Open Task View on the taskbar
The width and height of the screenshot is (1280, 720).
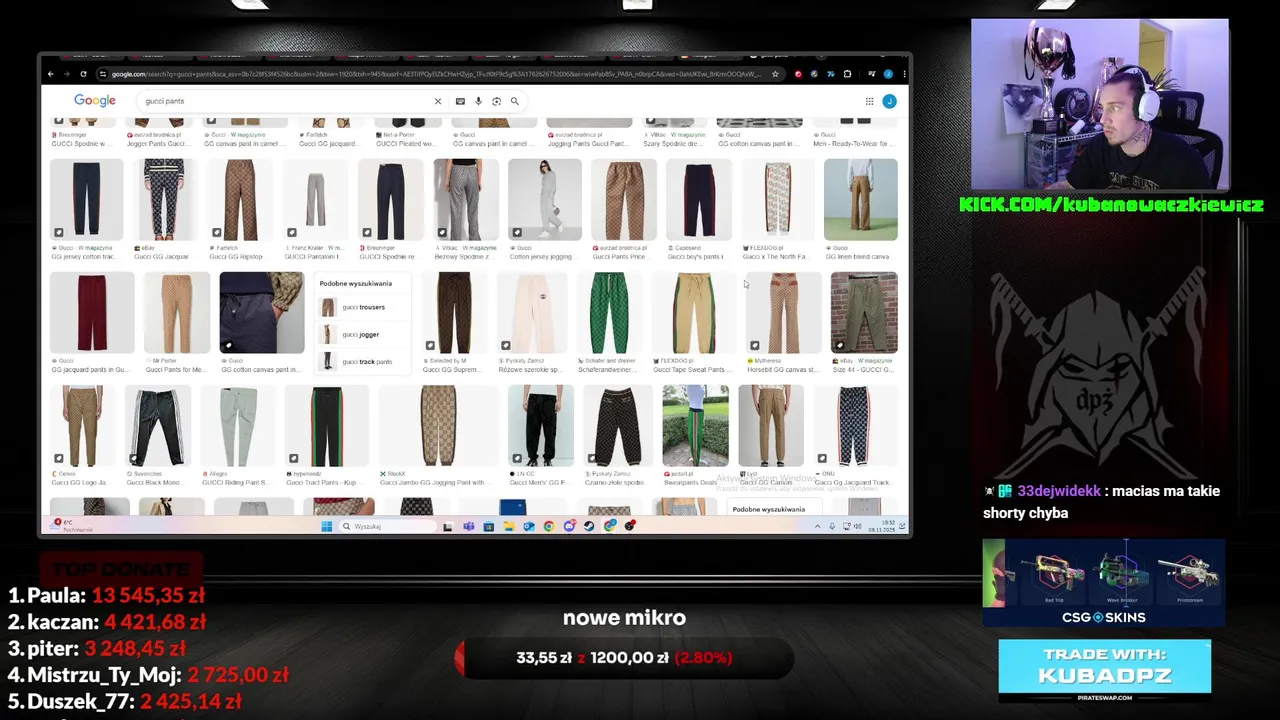click(x=448, y=526)
